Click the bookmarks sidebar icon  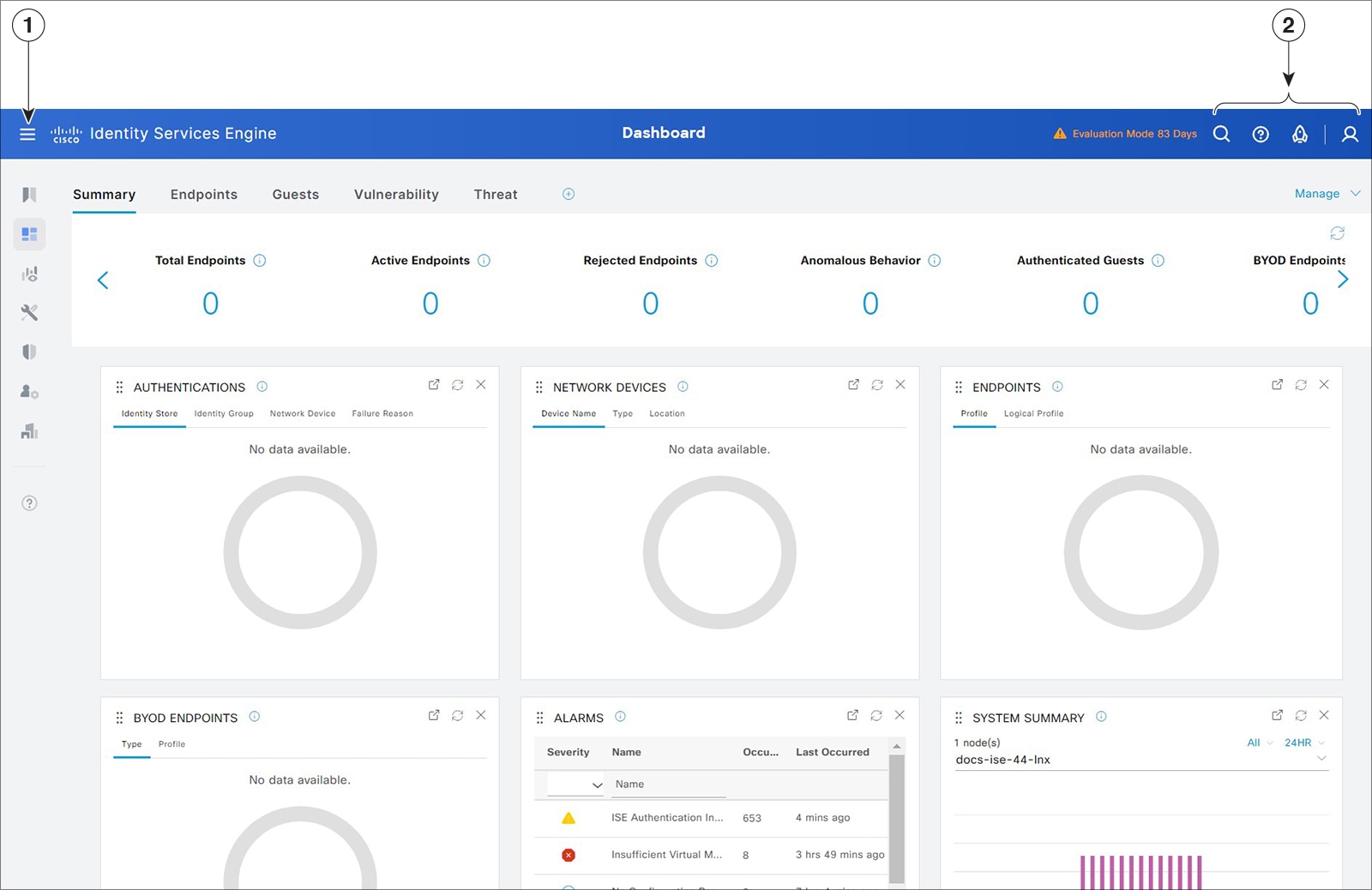point(29,195)
